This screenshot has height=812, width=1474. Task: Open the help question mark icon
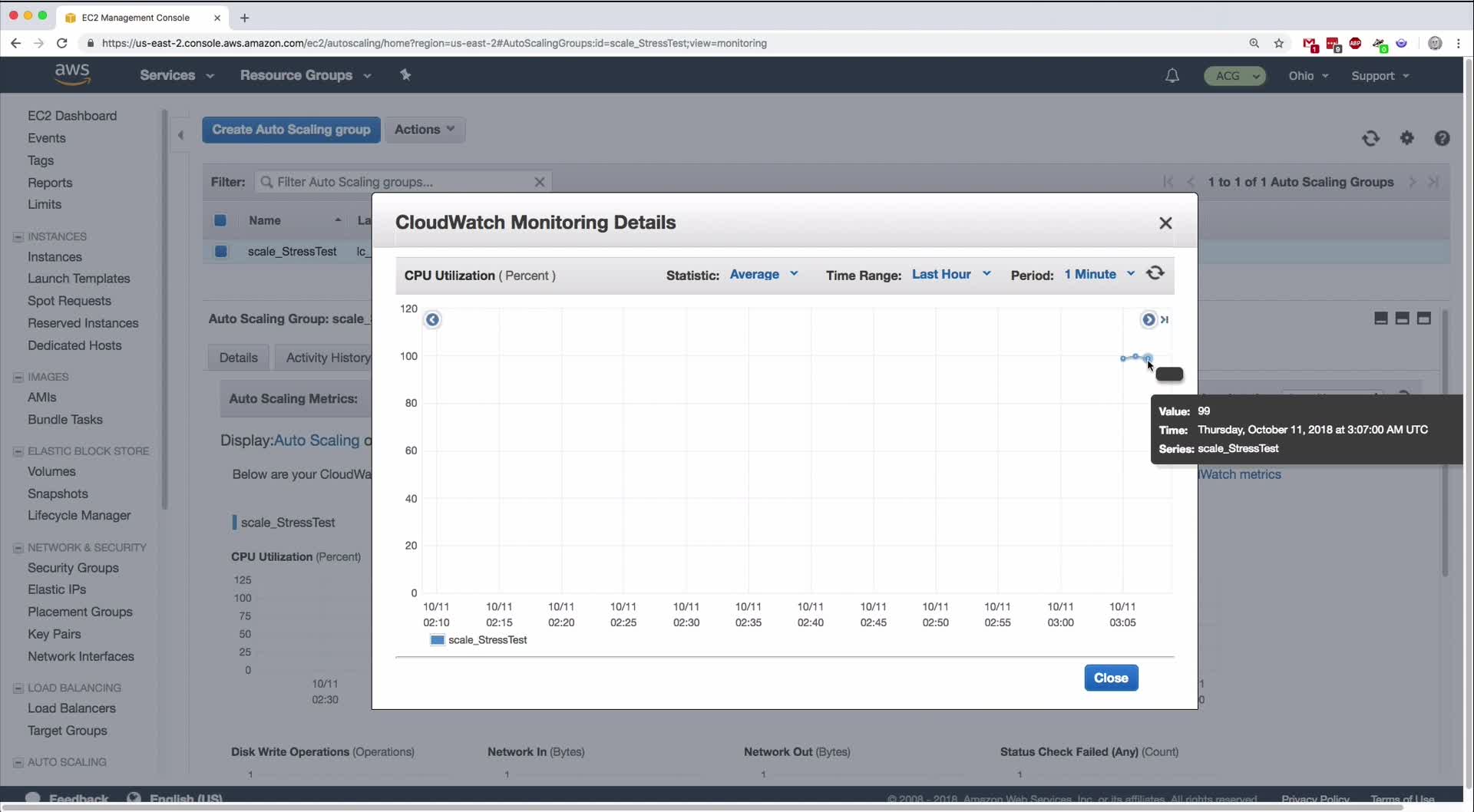pyautogui.click(x=1442, y=138)
